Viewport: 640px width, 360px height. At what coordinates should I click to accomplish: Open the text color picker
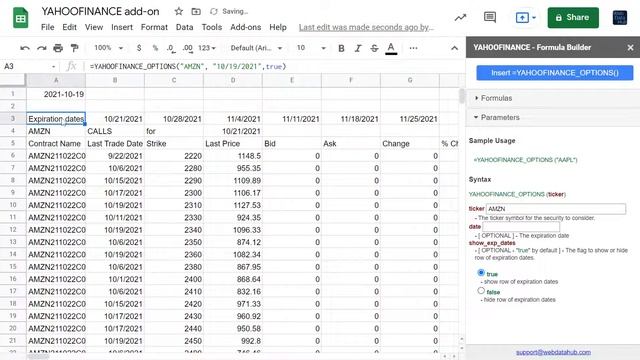click(x=391, y=48)
